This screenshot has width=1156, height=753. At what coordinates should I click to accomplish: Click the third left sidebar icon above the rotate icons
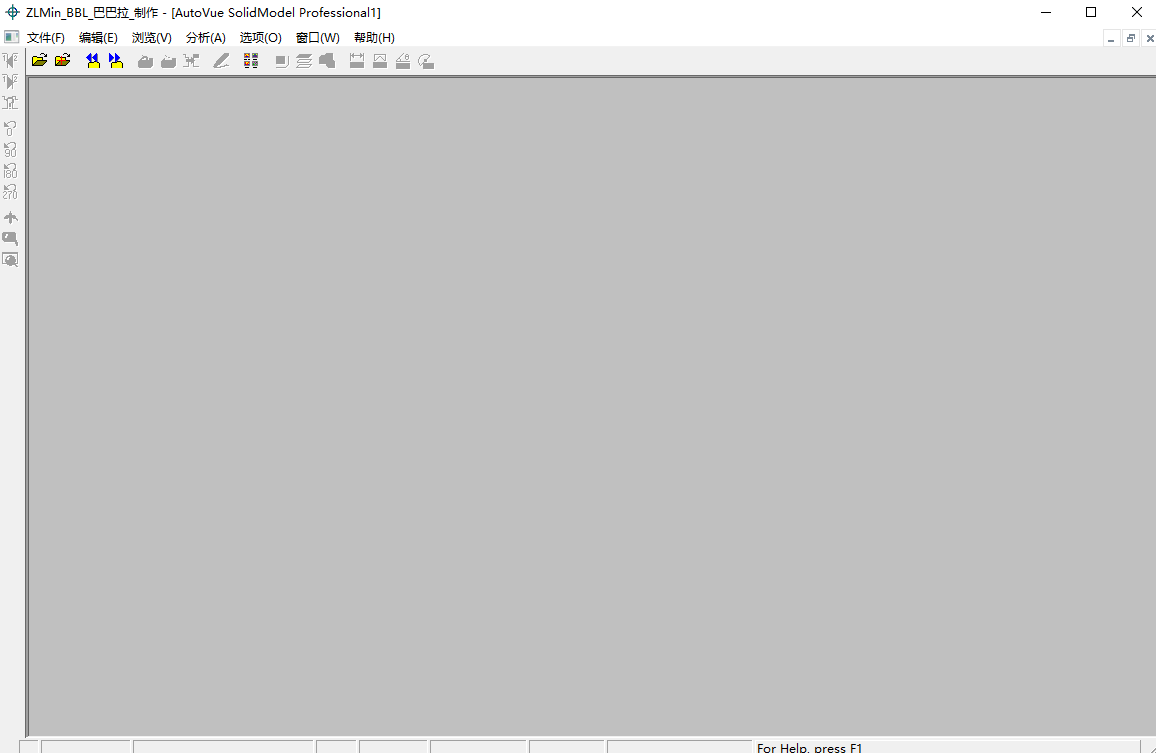[x=10, y=103]
